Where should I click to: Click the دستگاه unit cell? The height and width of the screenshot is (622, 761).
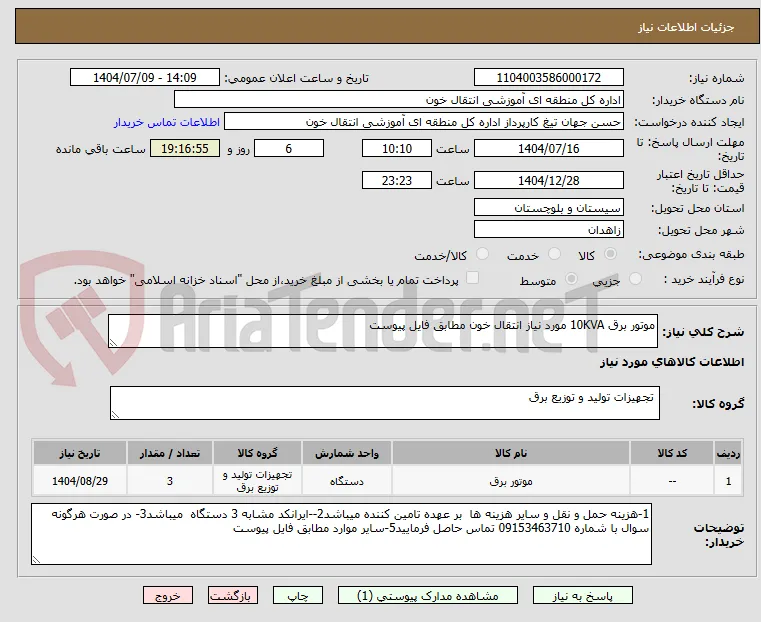(347, 481)
